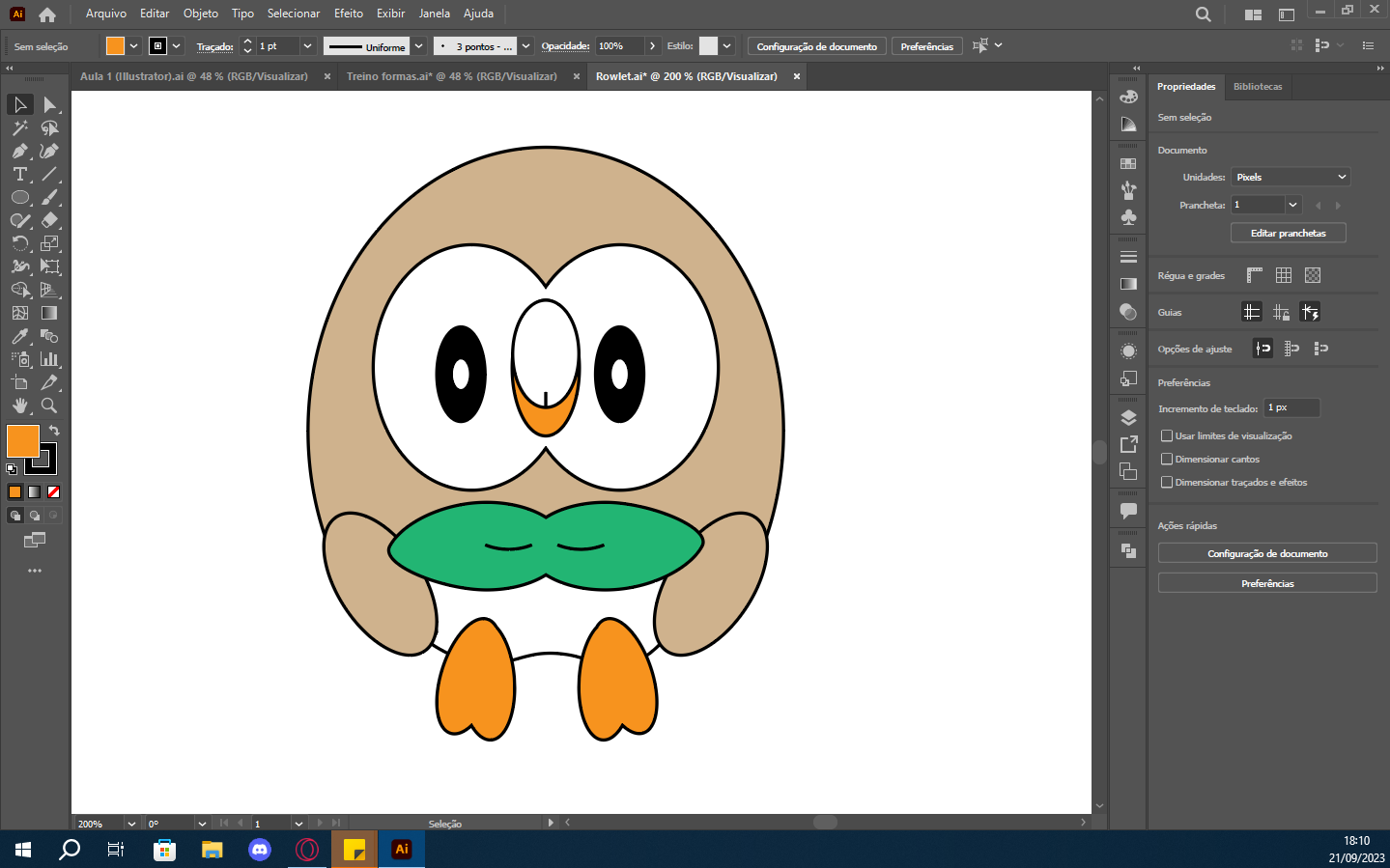Open the Color panel from the dock
This screenshot has width=1390, height=868.
click(1128, 98)
